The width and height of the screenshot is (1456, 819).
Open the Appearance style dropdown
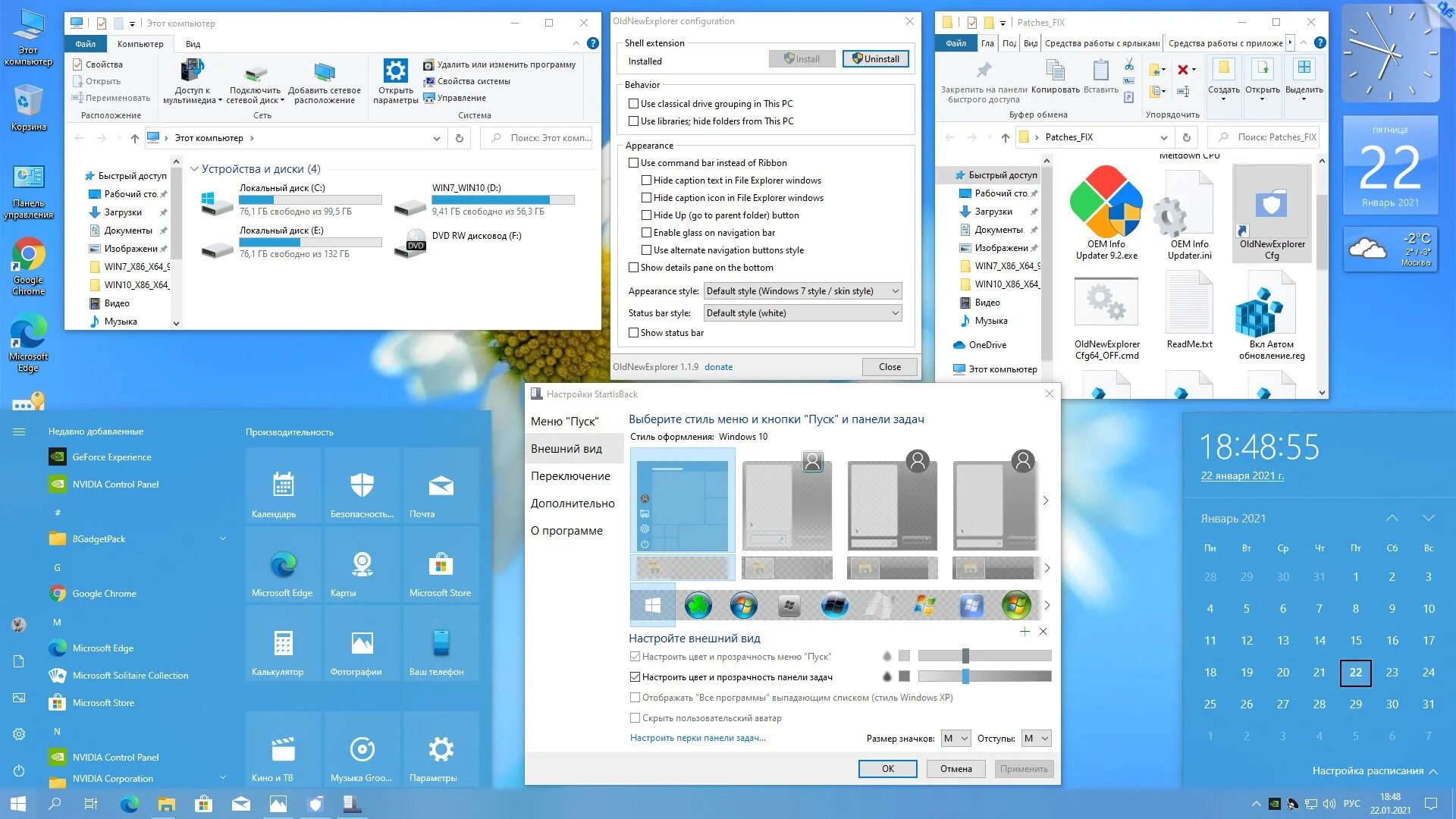802,291
